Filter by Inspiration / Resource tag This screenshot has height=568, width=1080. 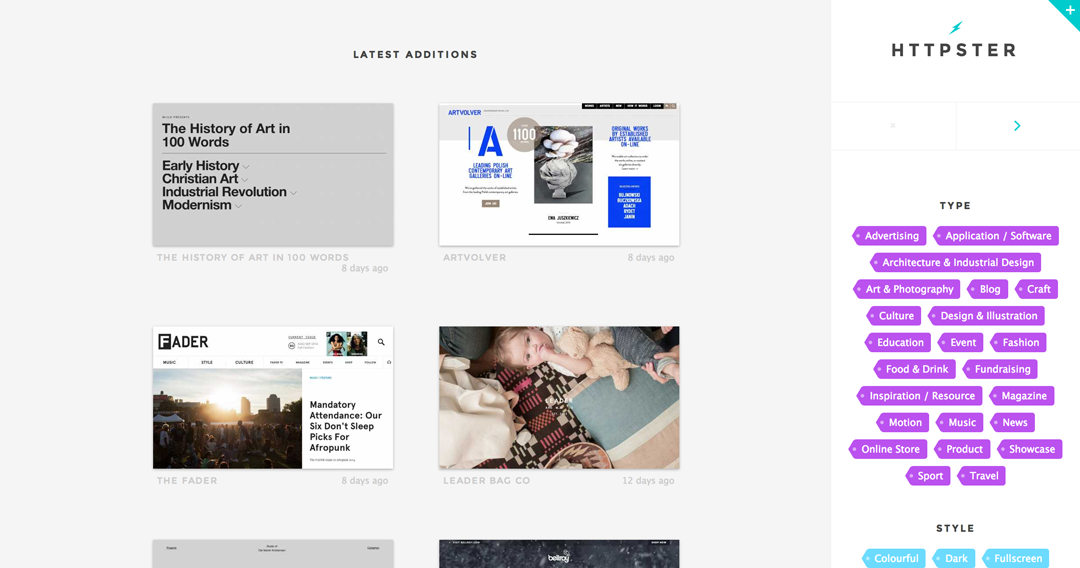pyautogui.click(x=919, y=396)
